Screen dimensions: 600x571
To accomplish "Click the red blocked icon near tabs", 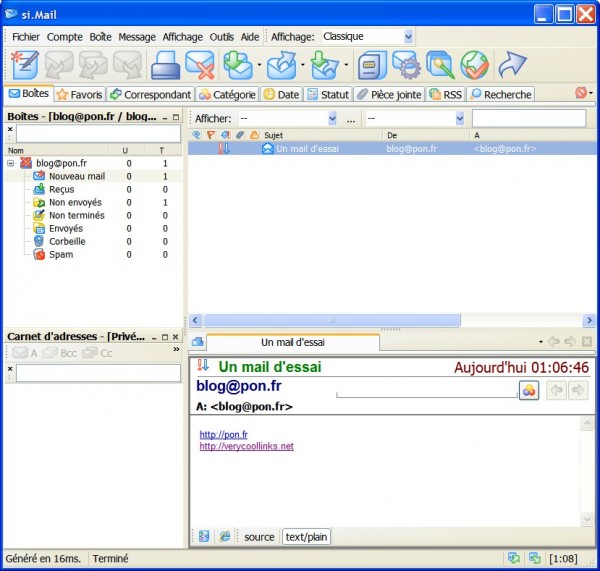I will (x=580, y=93).
